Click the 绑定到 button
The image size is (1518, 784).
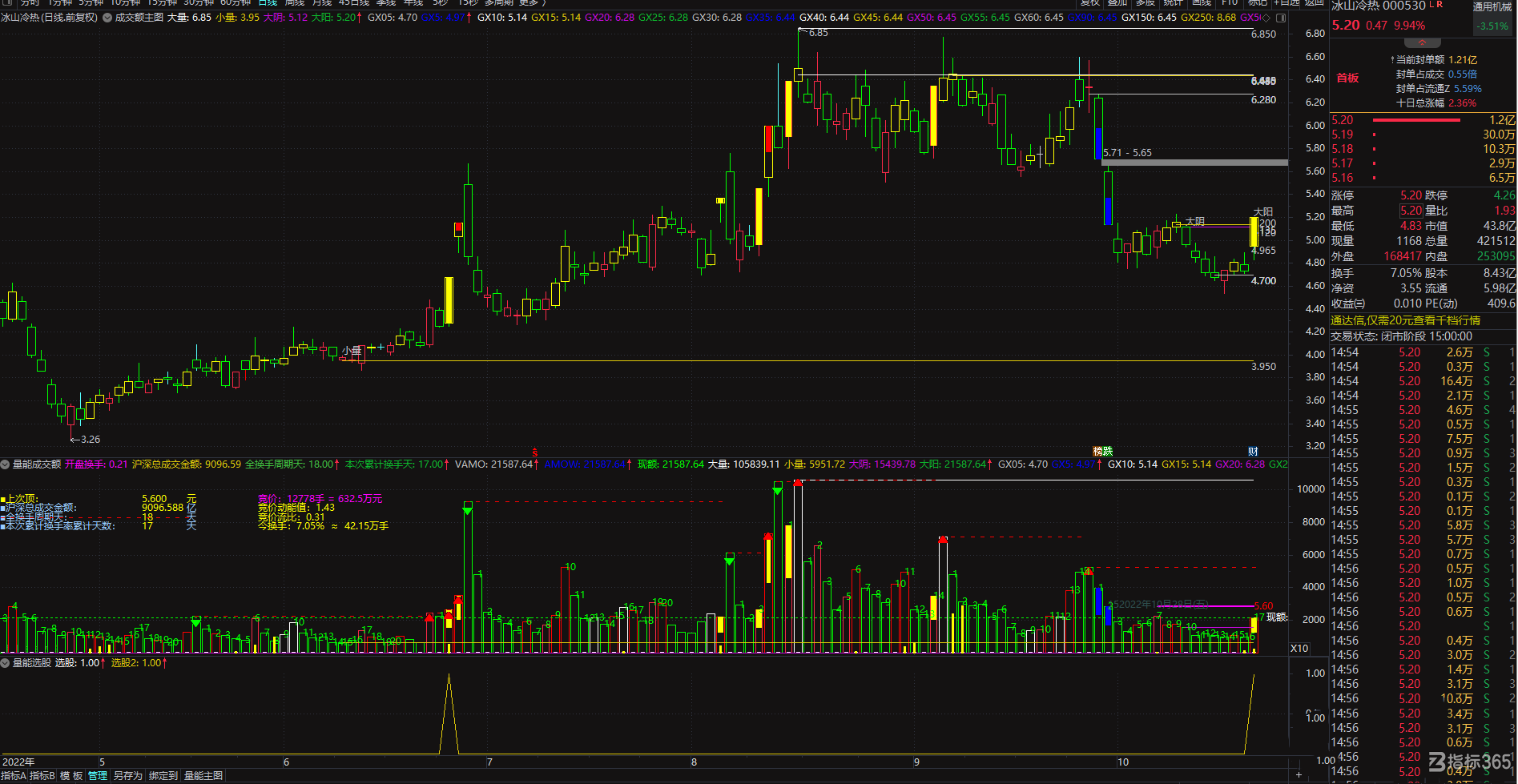pyautogui.click(x=163, y=776)
